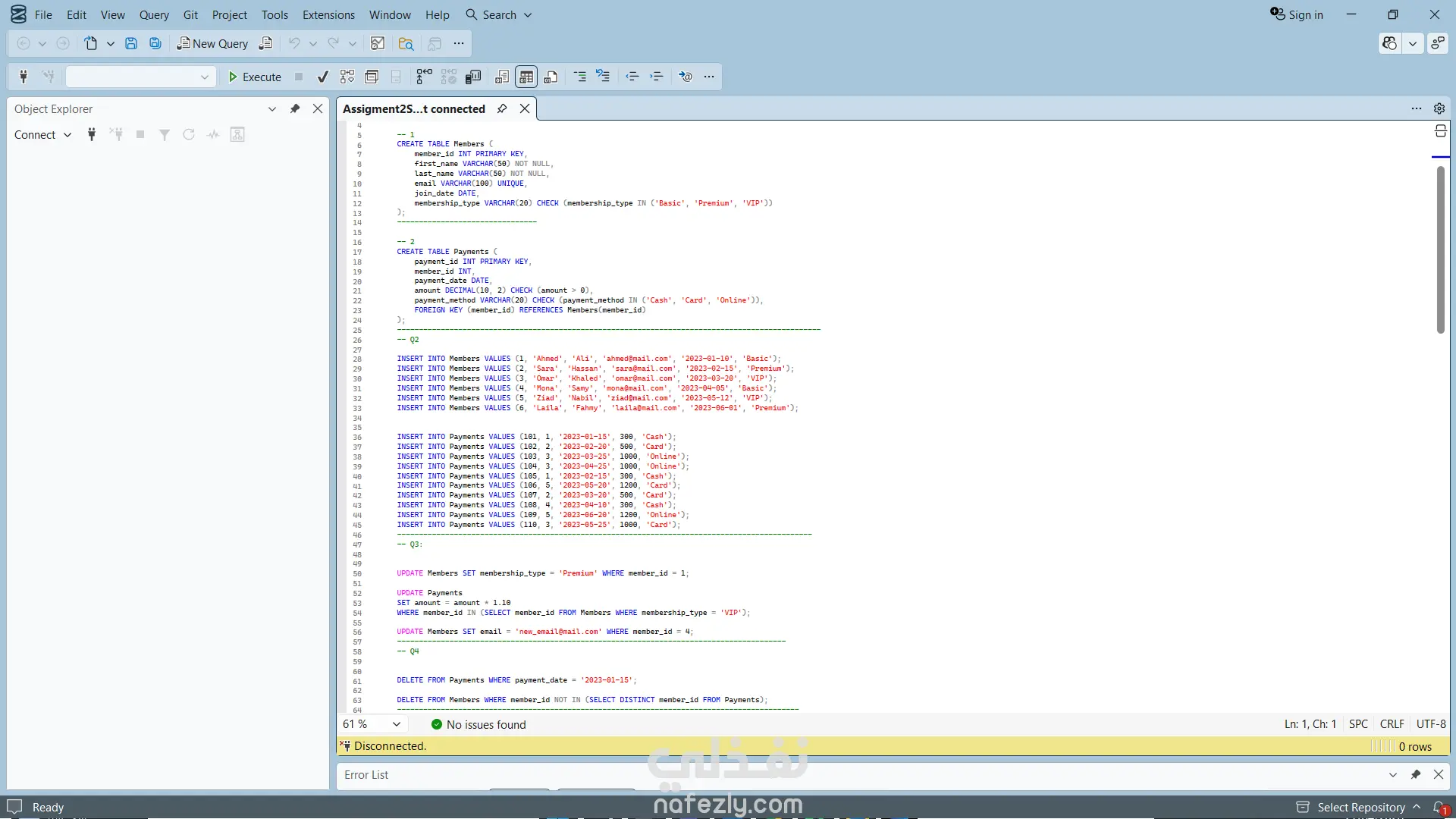Expand the Error List panel options dropdown

coord(1393,774)
